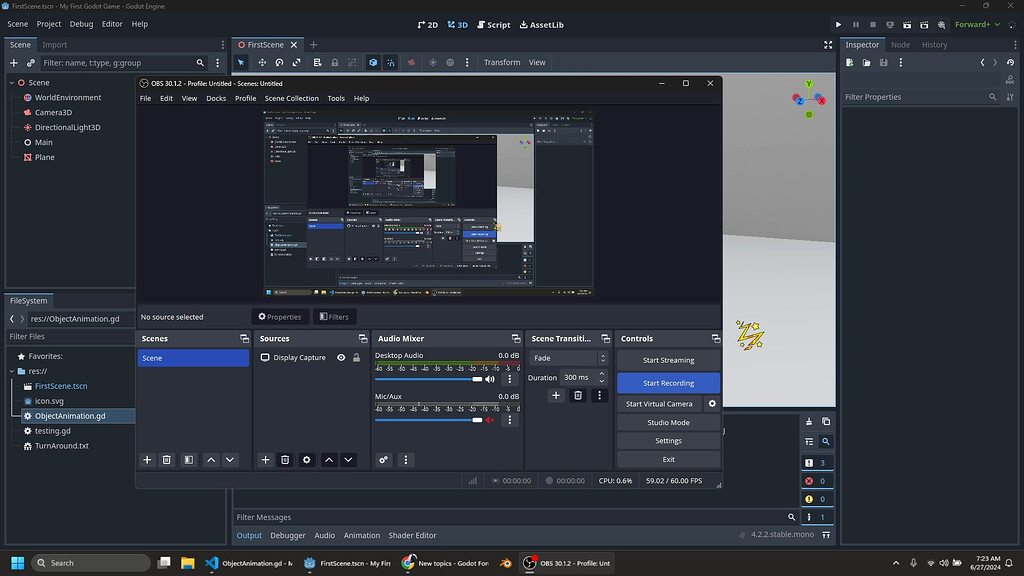Hide the Display Capture source with its eye toggle
Image resolution: width=1024 pixels, height=576 pixels.
pos(340,358)
